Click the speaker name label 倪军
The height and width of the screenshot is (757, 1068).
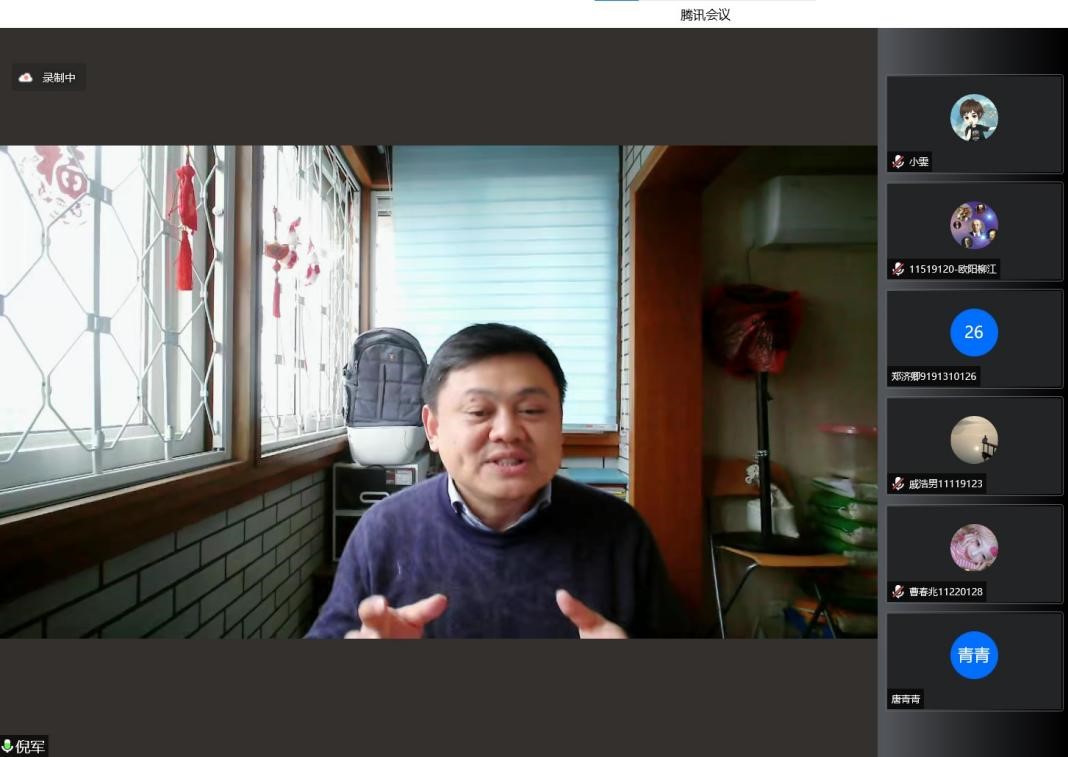[30, 747]
